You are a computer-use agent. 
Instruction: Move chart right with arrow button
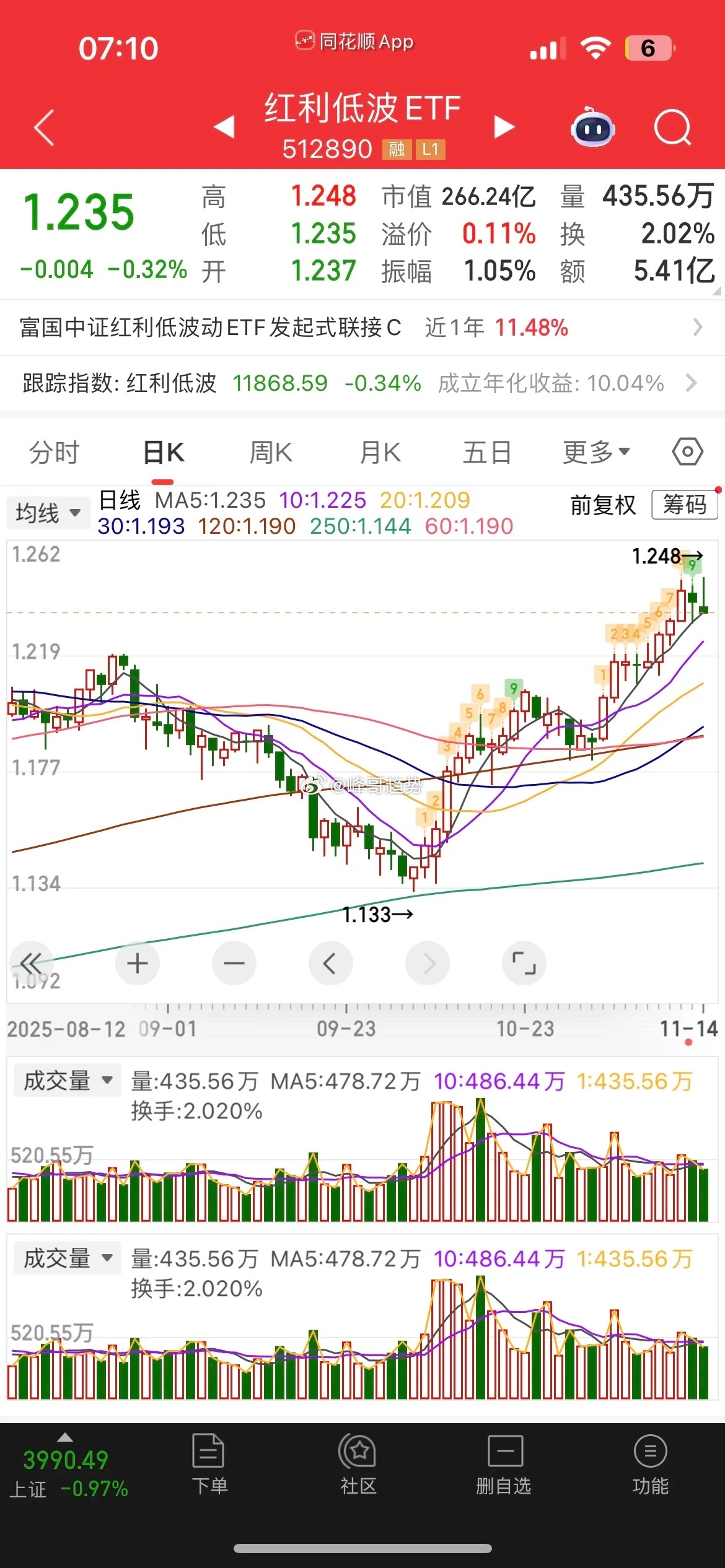[x=428, y=963]
